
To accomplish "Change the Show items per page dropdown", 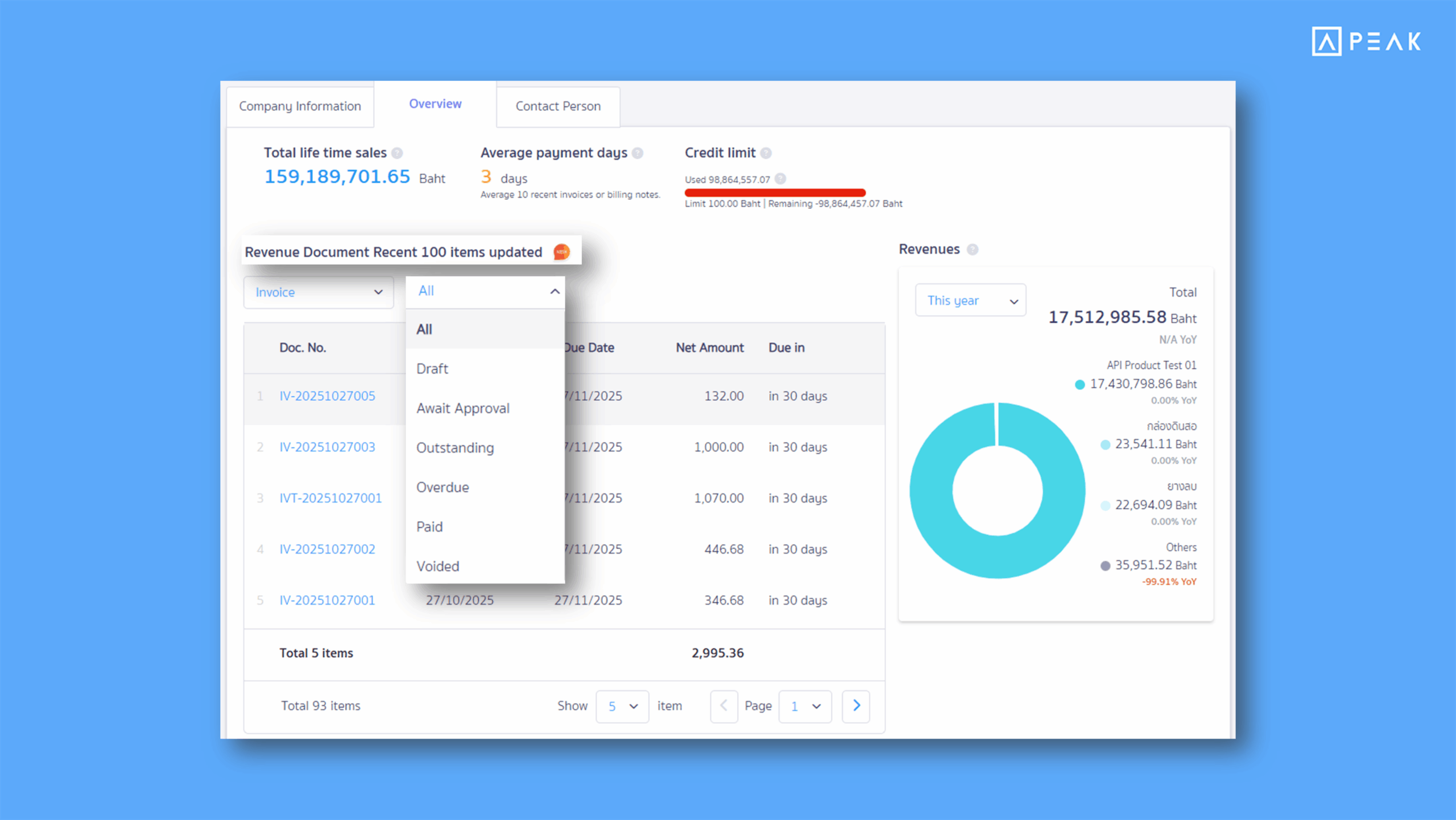I will tap(622, 706).
